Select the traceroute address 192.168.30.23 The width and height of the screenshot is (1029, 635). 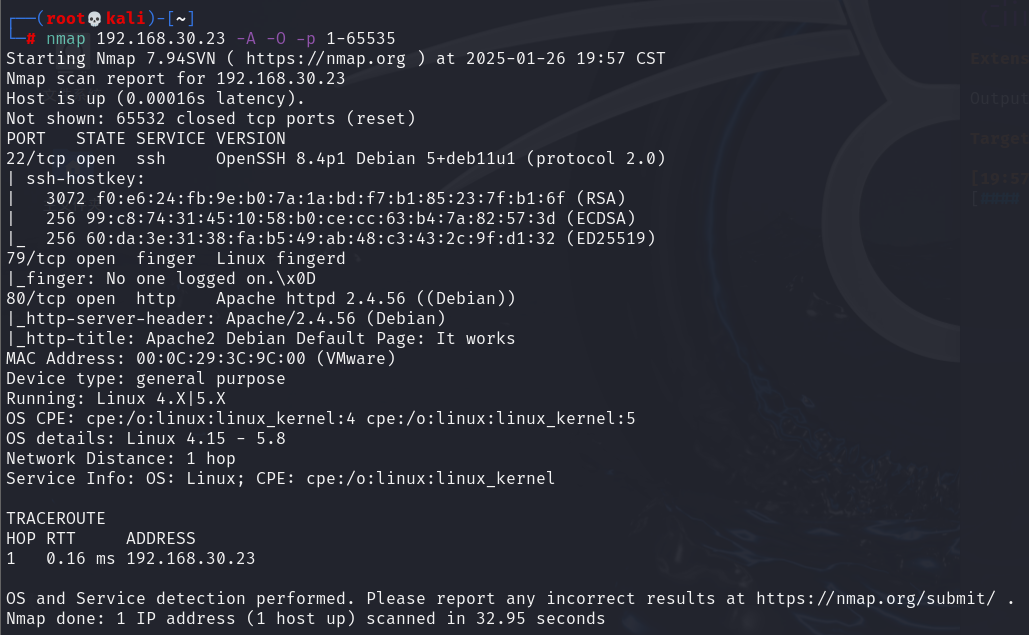190,558
